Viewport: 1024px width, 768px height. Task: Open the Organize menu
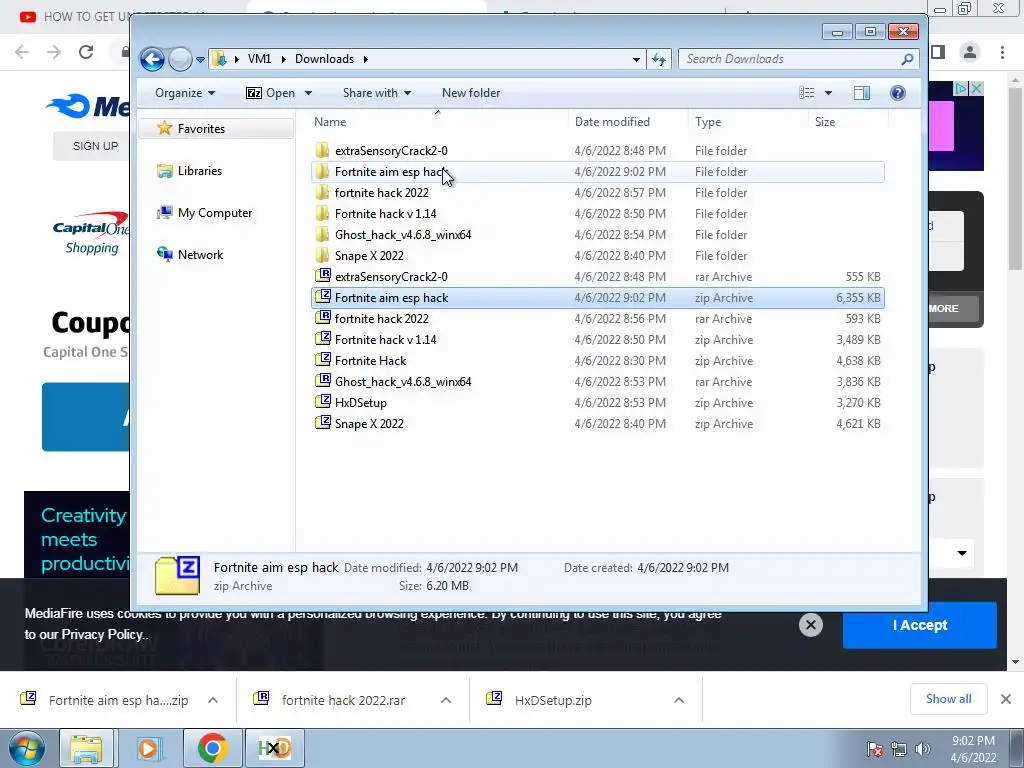click(x=185, y=93)
